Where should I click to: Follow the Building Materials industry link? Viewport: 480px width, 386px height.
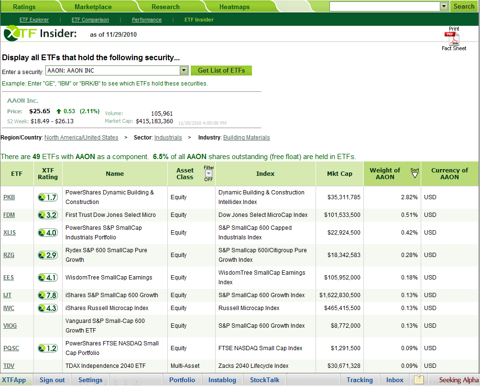[246, 138]
